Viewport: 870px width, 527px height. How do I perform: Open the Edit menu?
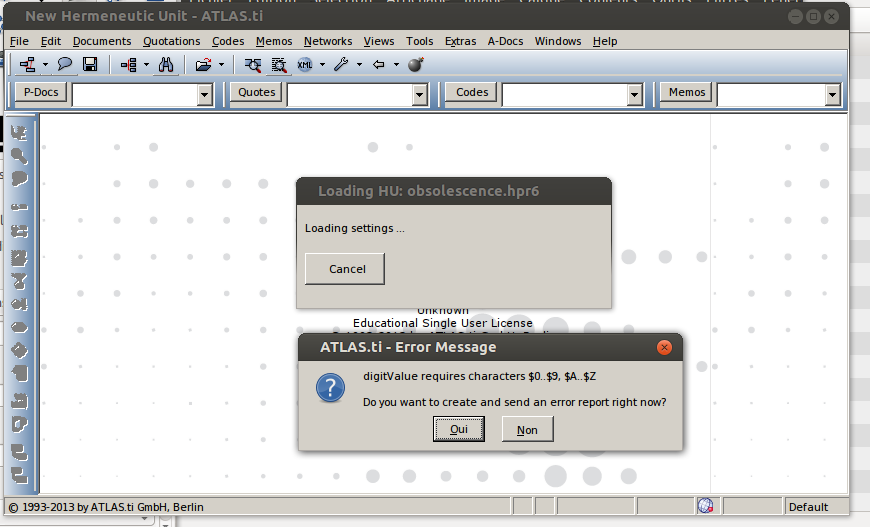pyautogui.click(x=50, y=41)
